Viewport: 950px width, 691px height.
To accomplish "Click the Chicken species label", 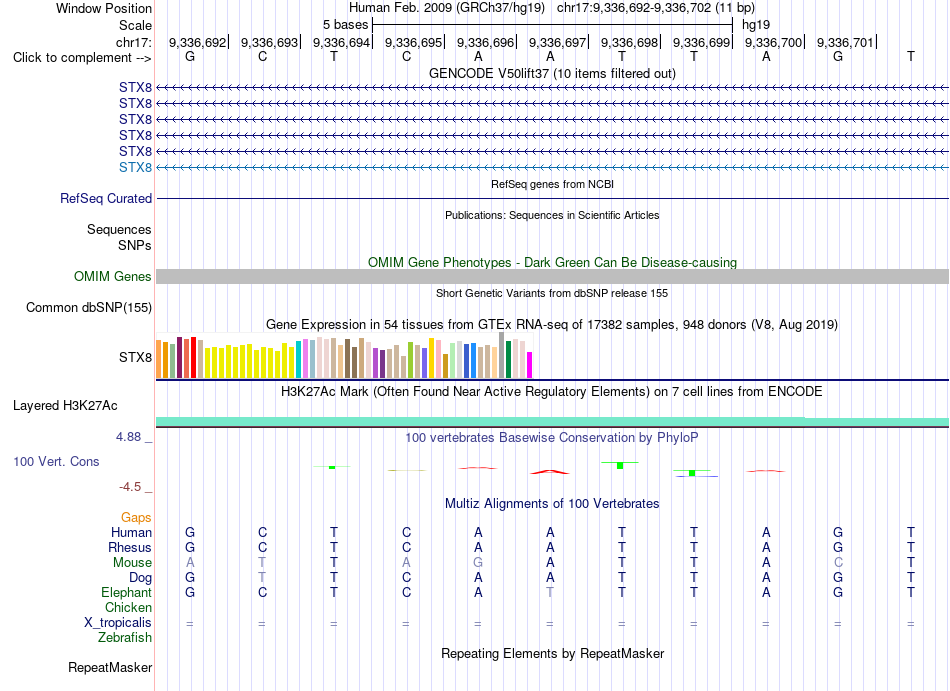I will [128, 607].
